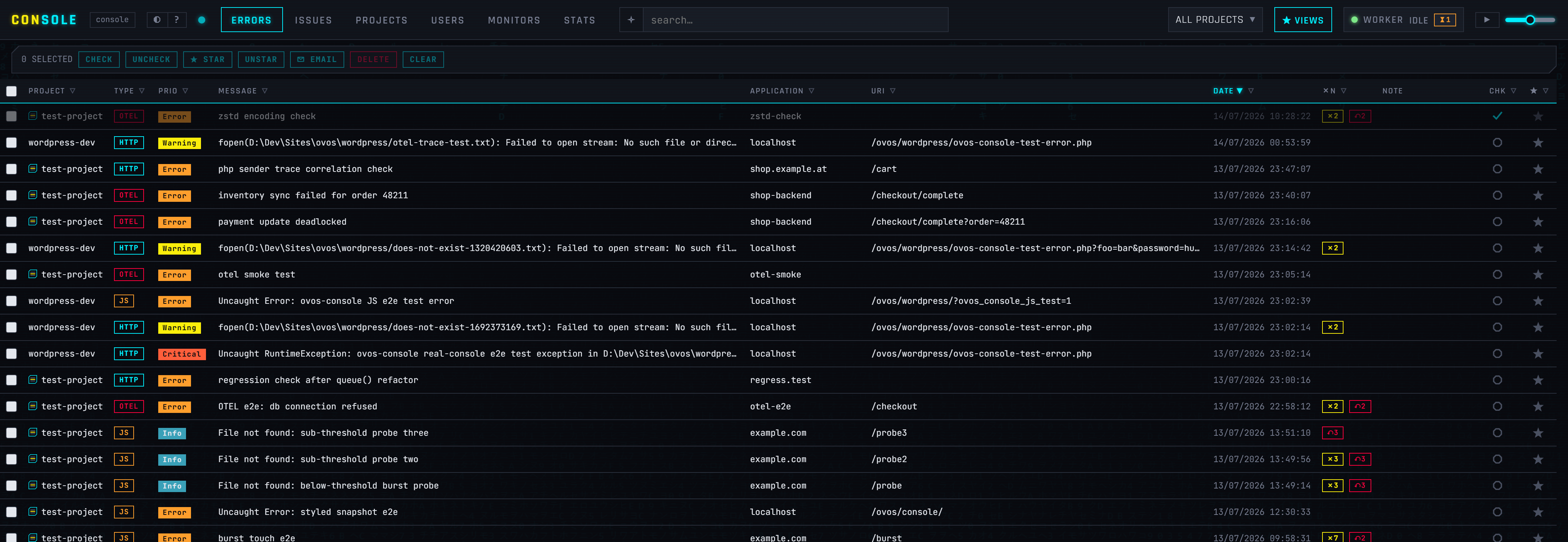The image size is (1568, 542).
Task: Star the inventory sync failed row
Action: click(x=1538, y=195)
